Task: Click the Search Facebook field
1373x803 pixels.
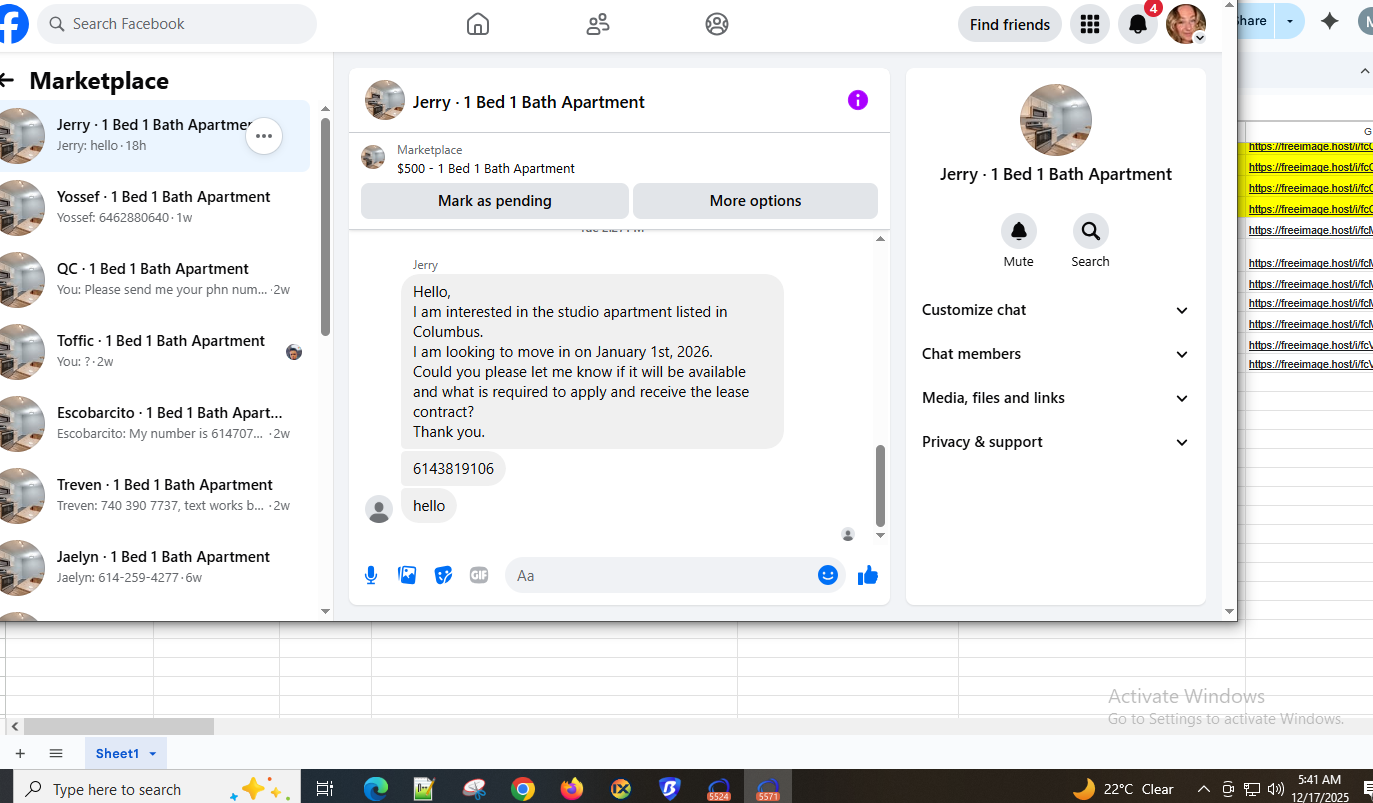Action: pos(177,24)
